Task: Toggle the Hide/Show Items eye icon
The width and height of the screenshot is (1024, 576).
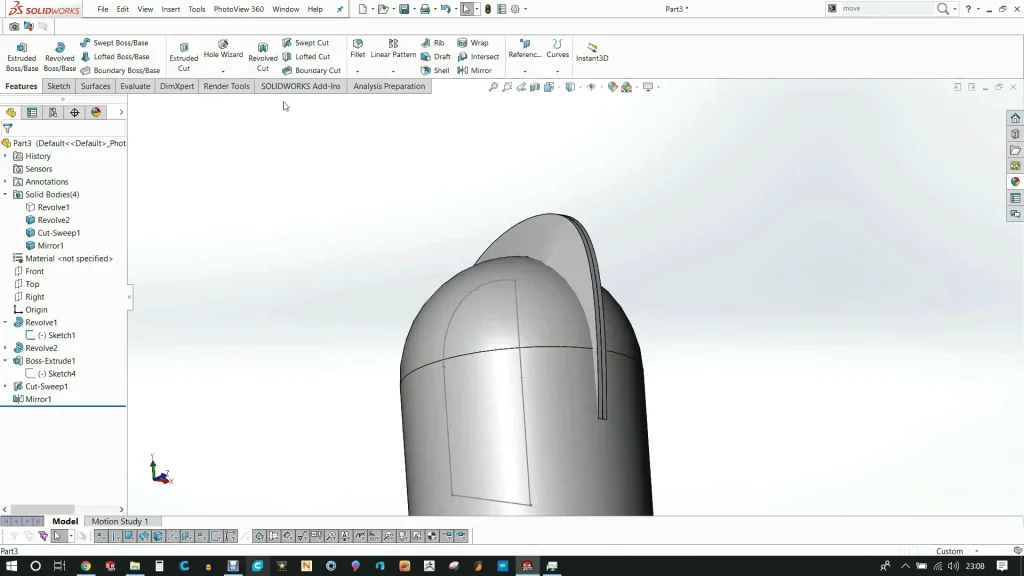Action: coord(592,87)
